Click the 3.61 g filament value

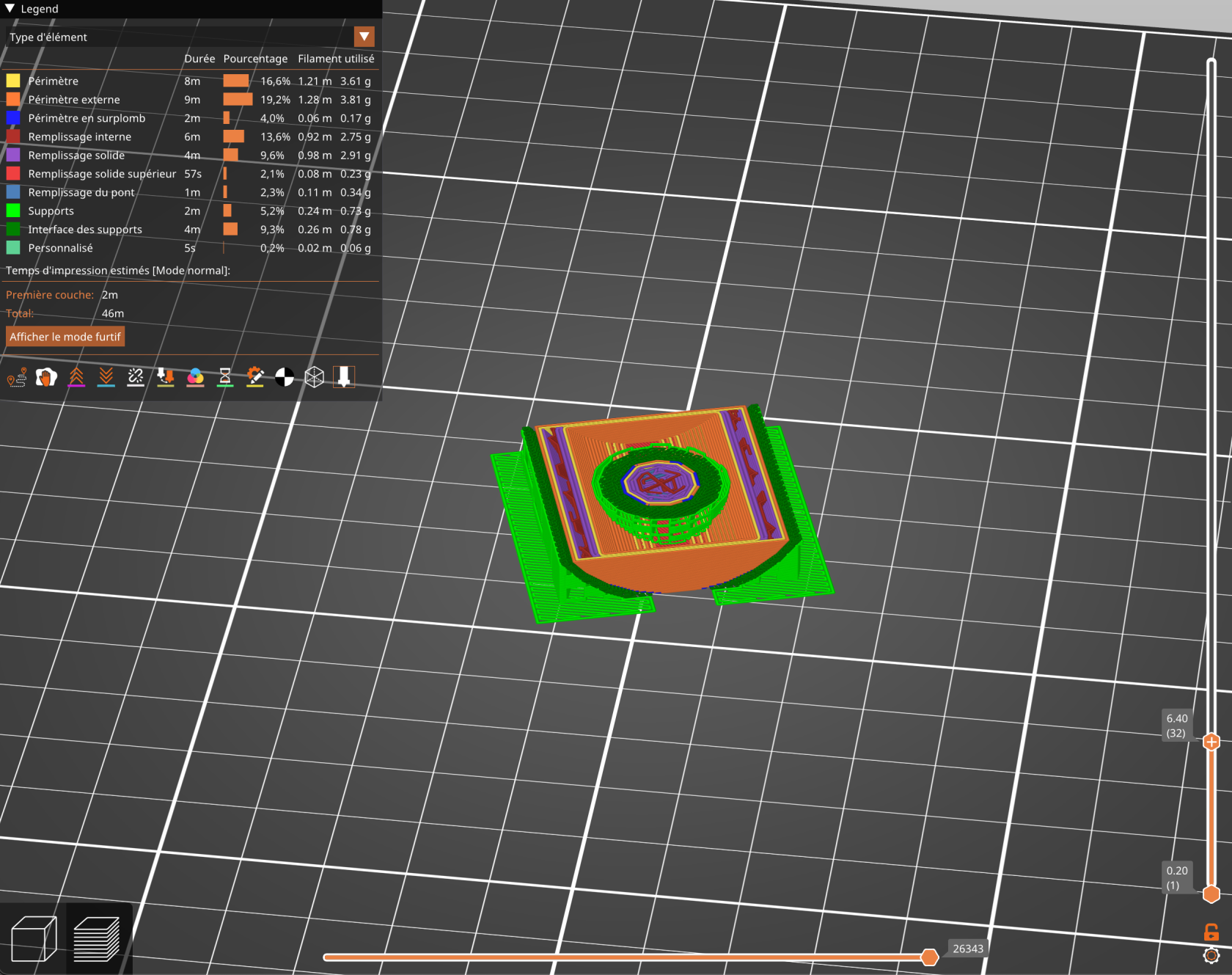tap(356, 81)
